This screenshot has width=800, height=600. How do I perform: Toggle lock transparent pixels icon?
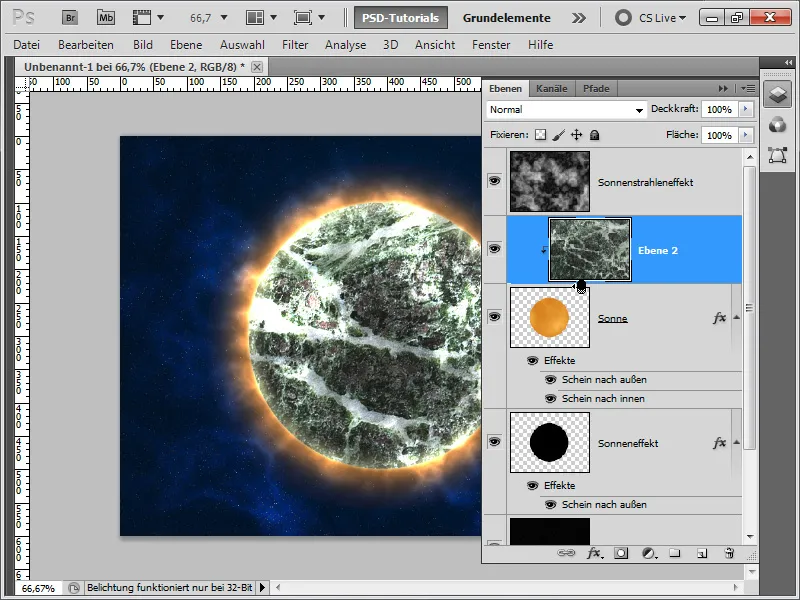point(540,135)
